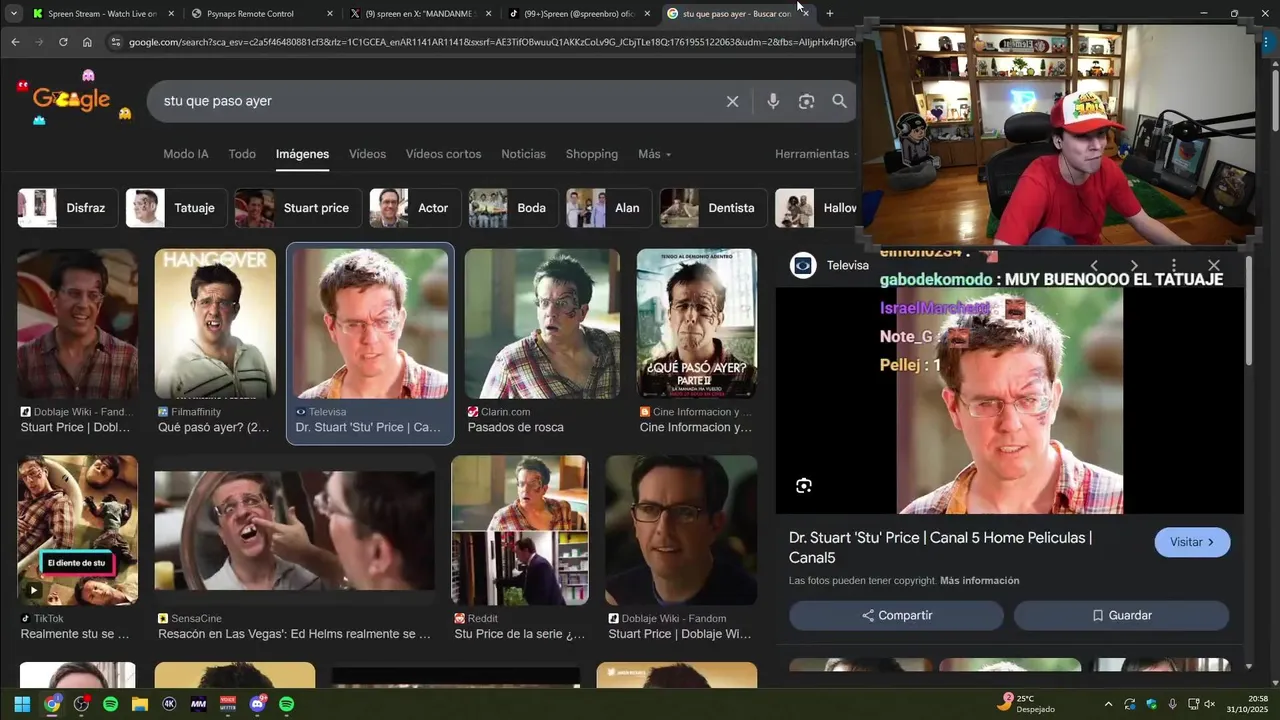The height and width of the screenshot is (720, 1280).
Task: Switch to the Spreen Stream browser tab
Action: [x=102, y=14]
